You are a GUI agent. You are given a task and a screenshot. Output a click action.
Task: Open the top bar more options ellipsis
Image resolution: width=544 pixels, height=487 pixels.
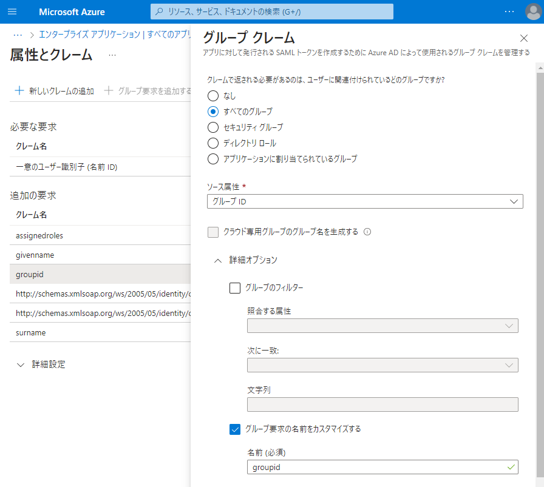tap(509, 12)
